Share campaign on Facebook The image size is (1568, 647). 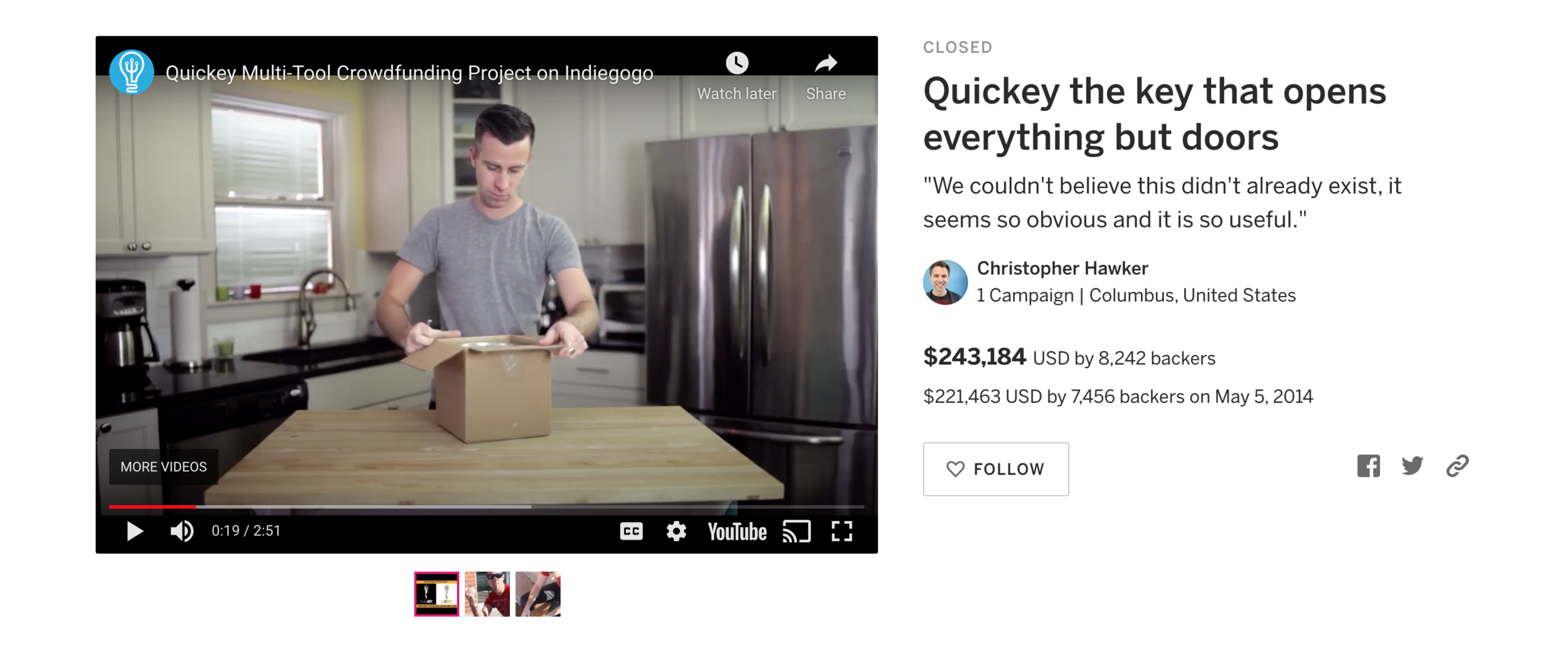1368,466
